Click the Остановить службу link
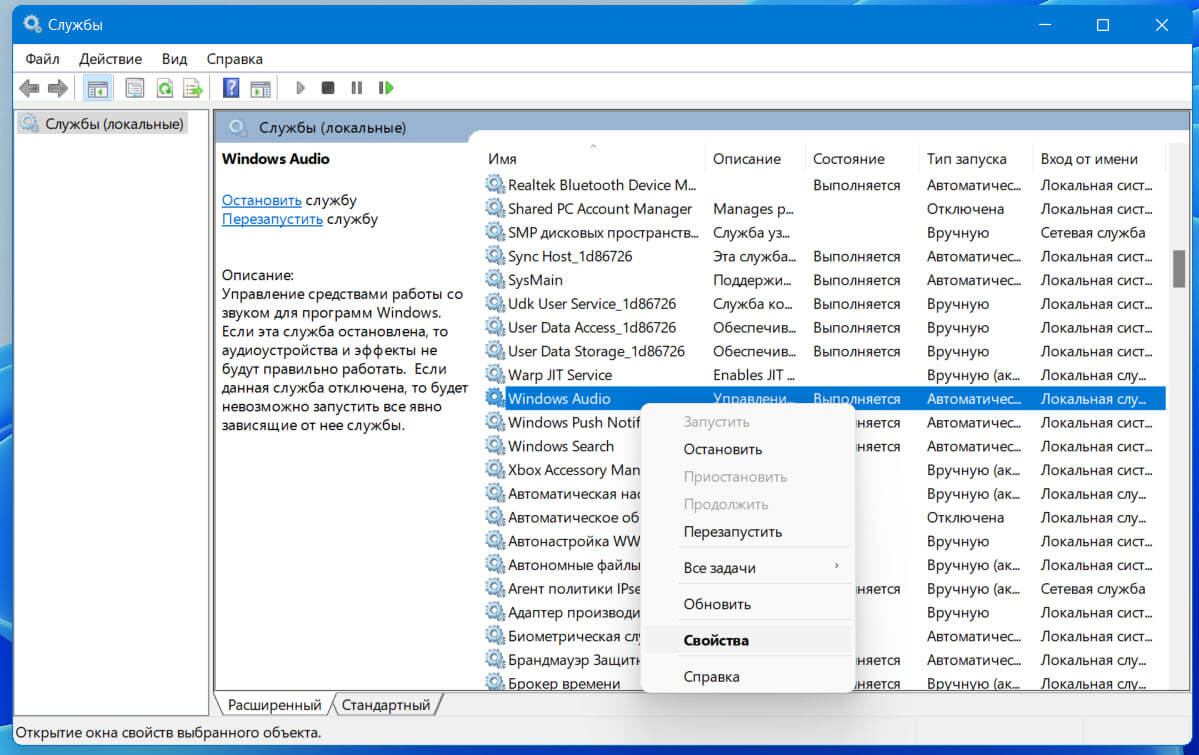The image size is (1199, 755). click(262, 200)
